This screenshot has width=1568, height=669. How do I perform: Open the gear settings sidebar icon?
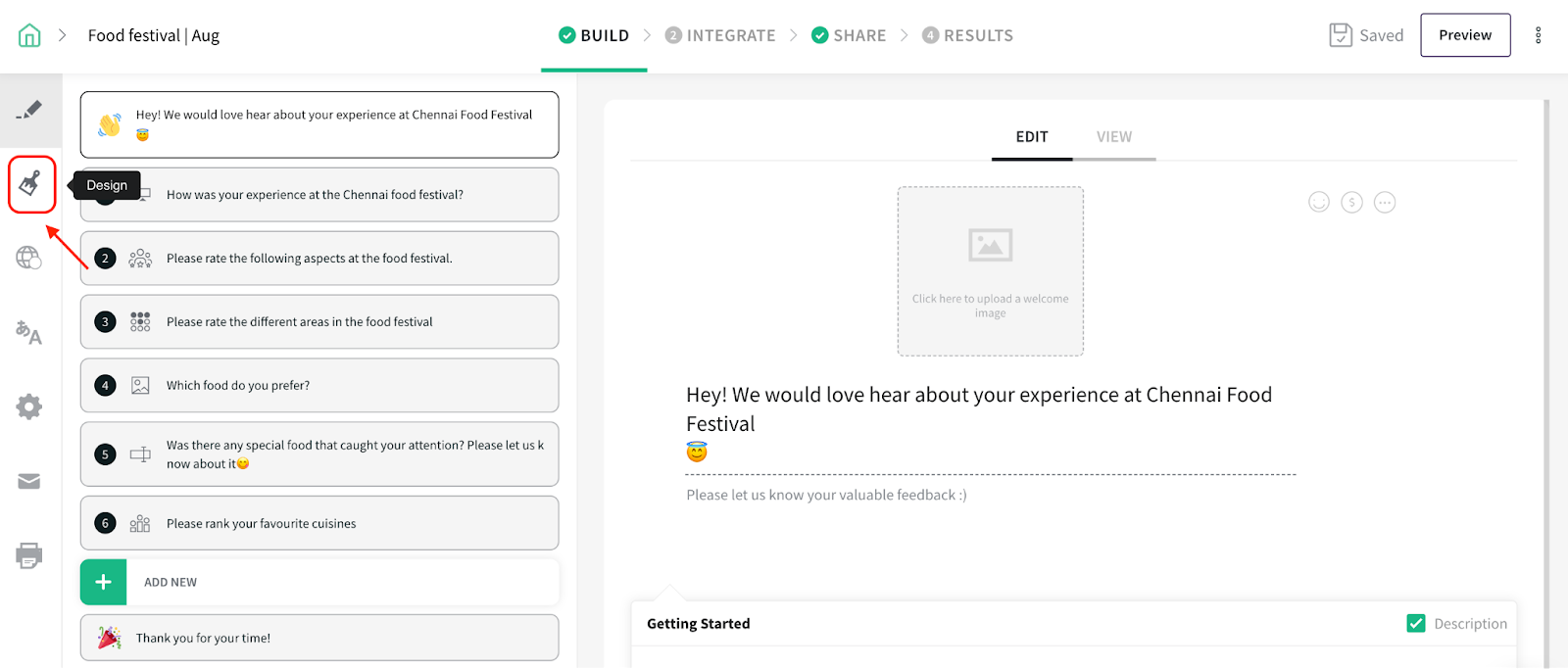pyautogui.click(x=29, y=406)
